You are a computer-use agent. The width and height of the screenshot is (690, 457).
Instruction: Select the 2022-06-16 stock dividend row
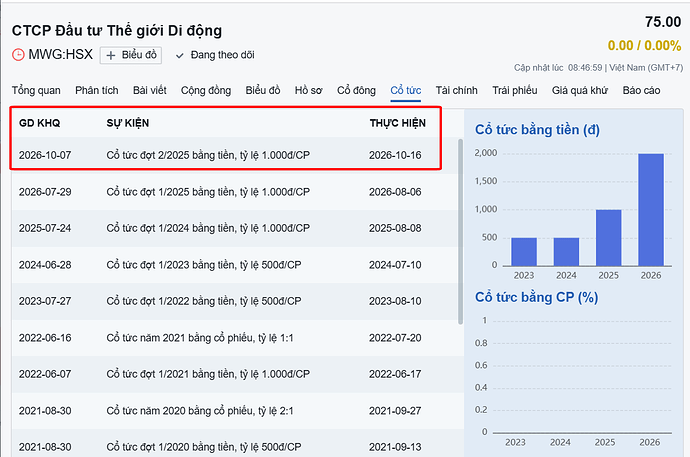tap(235, 338)
